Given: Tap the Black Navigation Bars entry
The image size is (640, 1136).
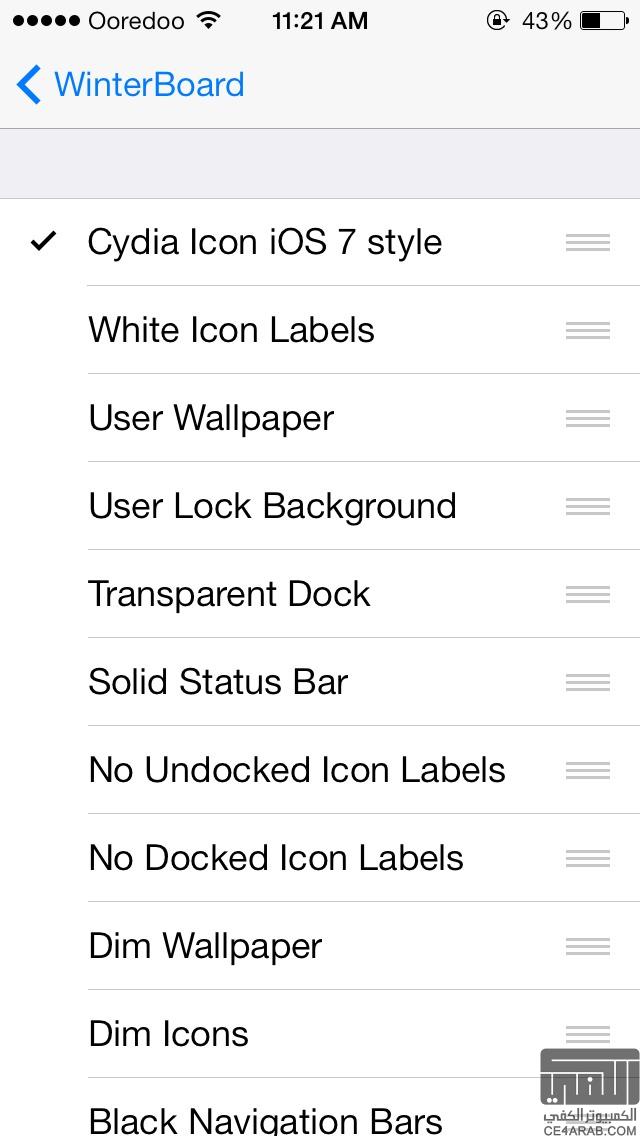Looking at the screenshot, I should 265,1118.
